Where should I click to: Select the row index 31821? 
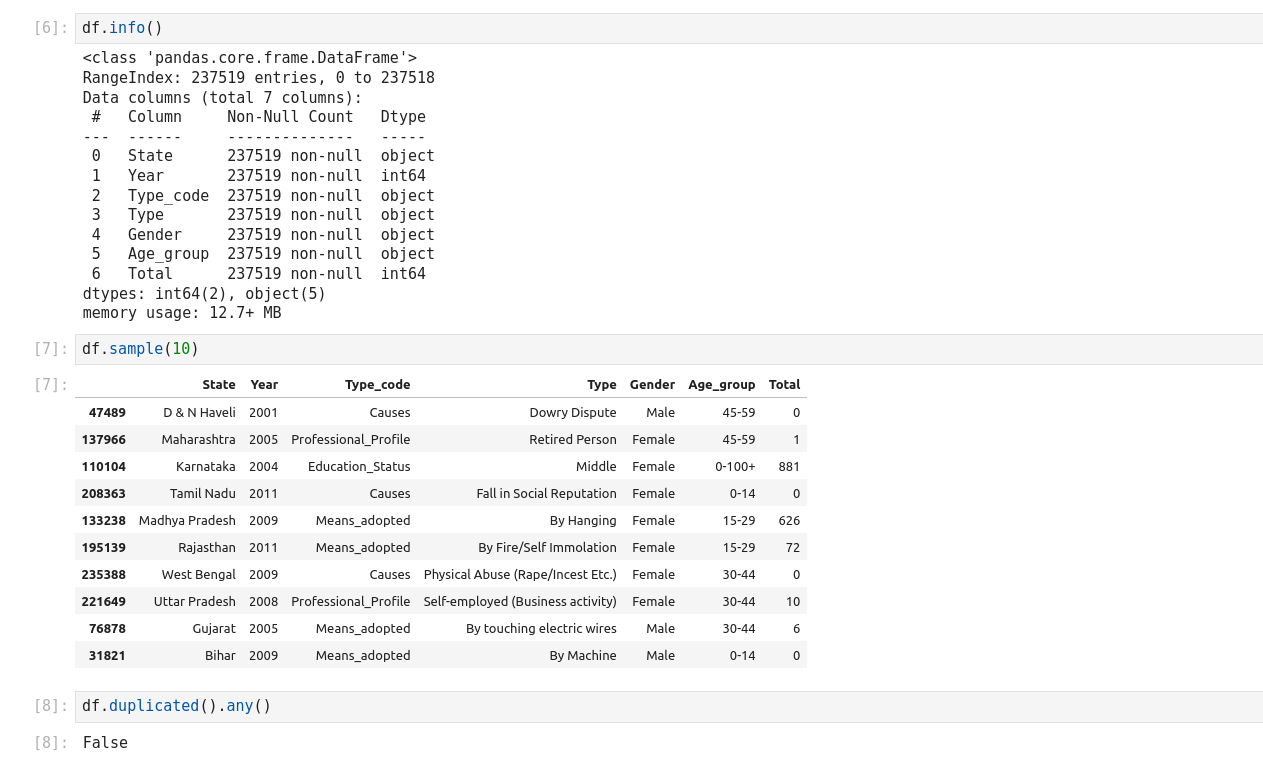pos(108,655)
